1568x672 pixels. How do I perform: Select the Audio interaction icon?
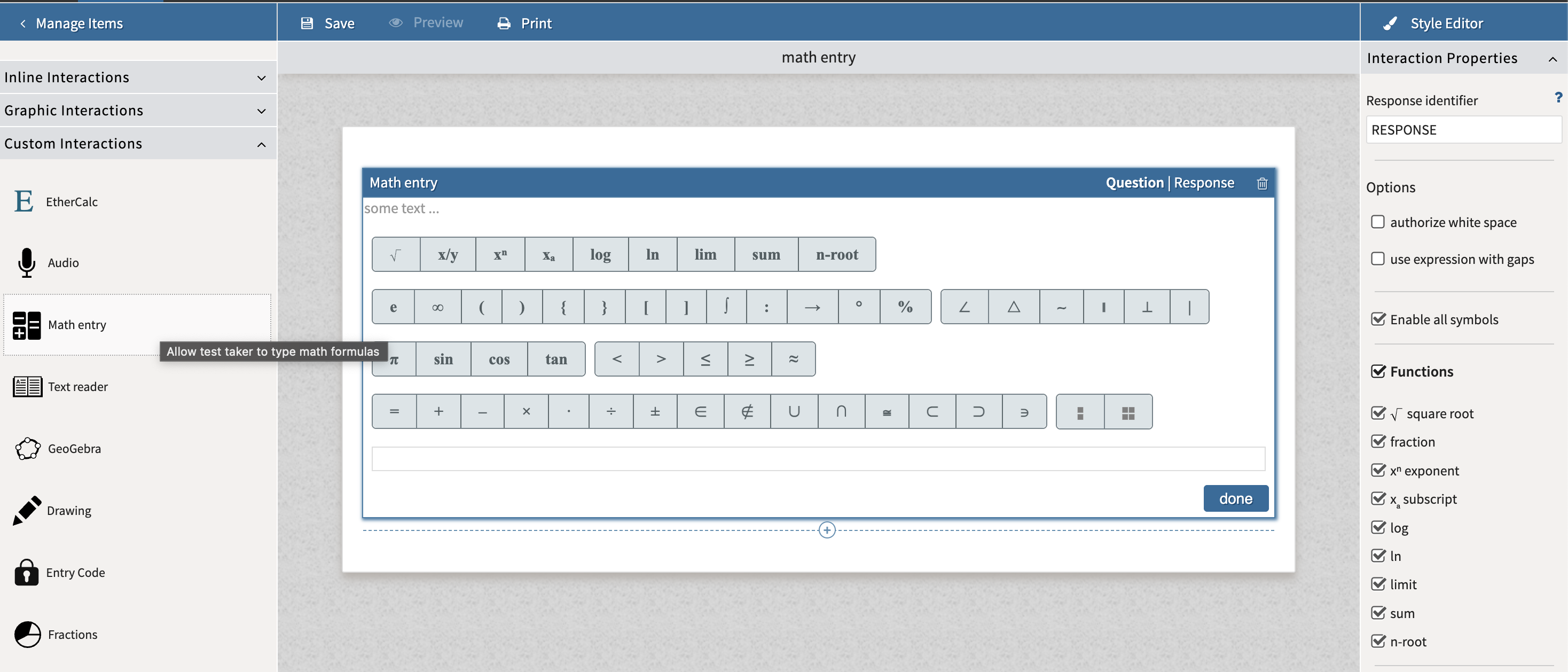[27, 263]
